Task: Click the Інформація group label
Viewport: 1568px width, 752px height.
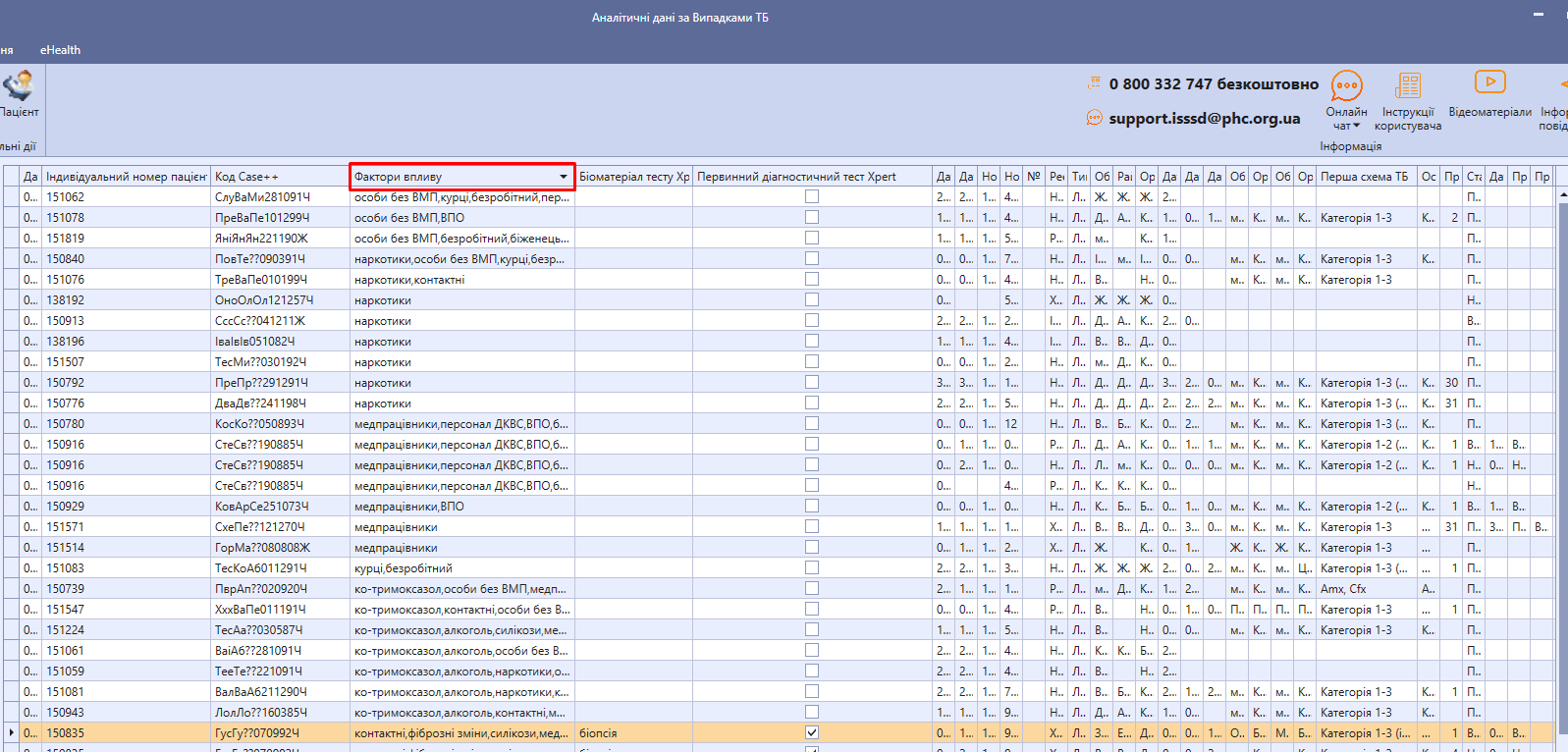Action: (1350, 146)
